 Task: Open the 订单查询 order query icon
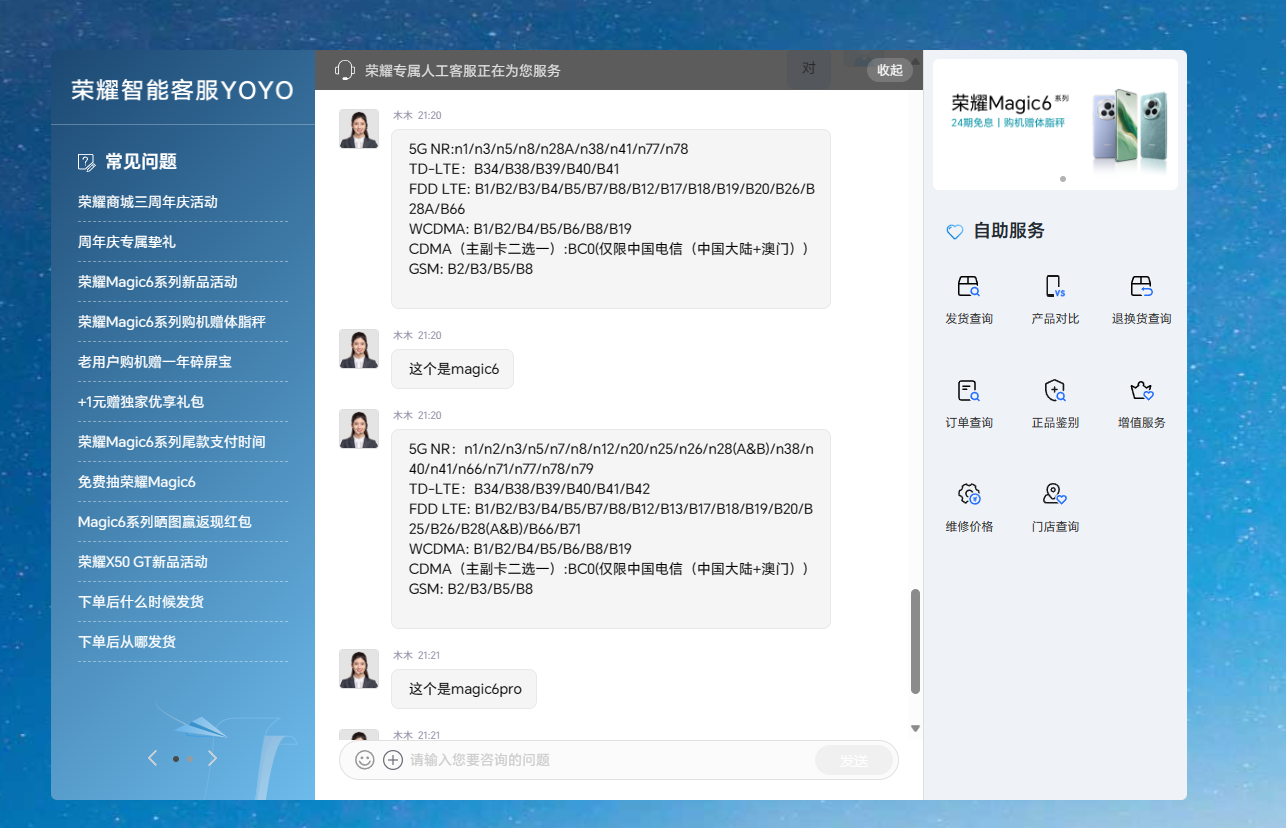click(x=969, y=391)
